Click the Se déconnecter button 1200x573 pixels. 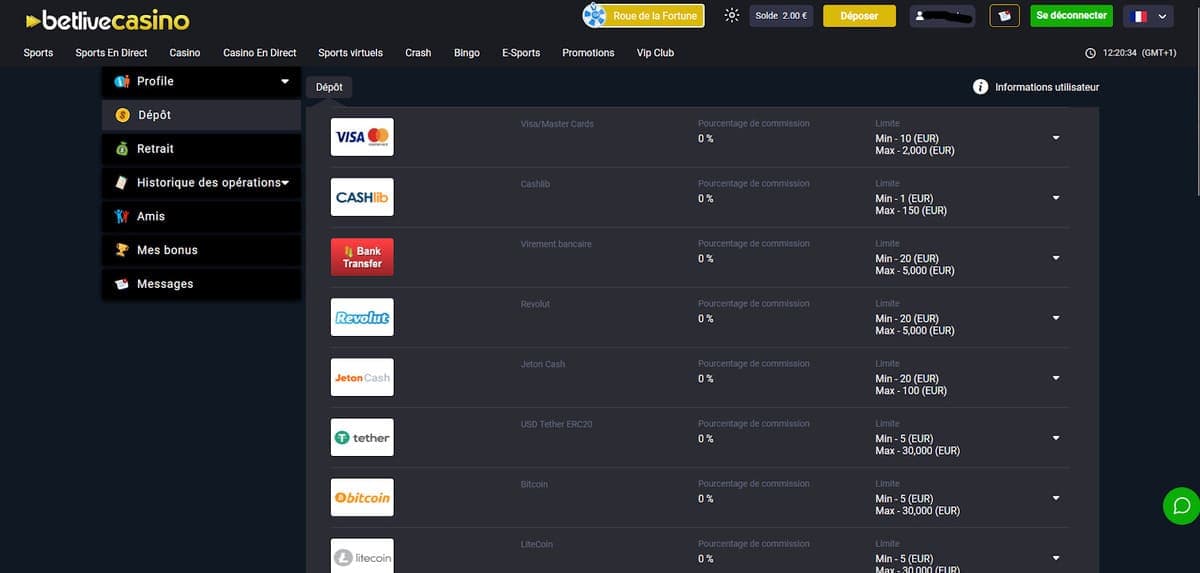(x=1071, y=16)
